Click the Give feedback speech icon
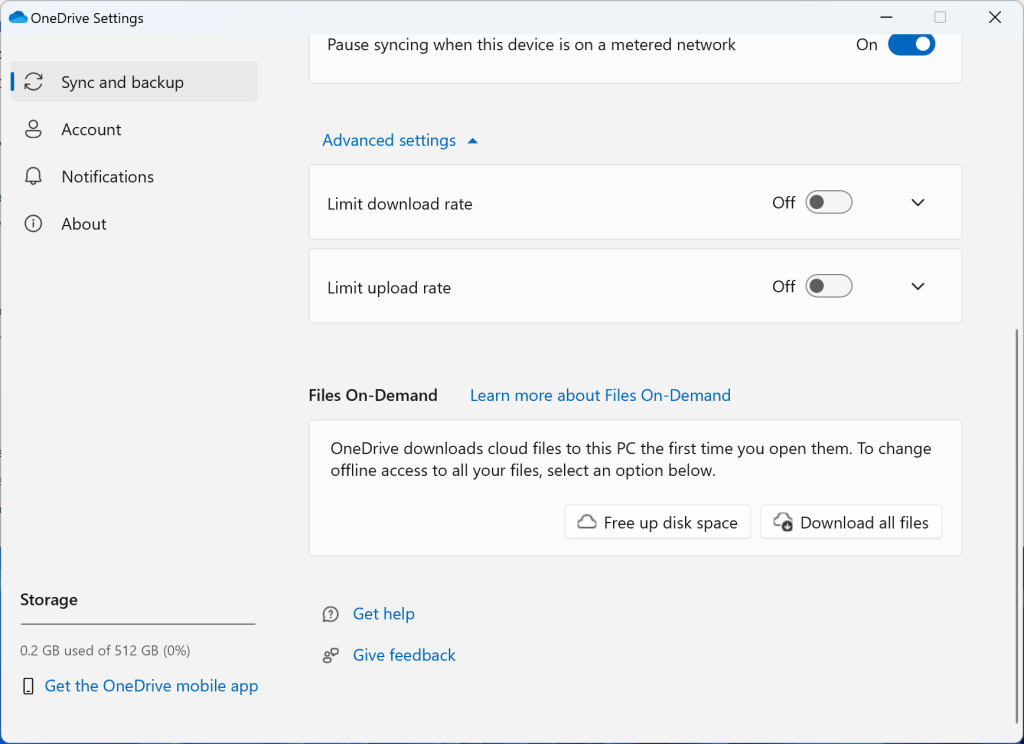This screenshot has width=1024, height=744. tap(330, 655)
